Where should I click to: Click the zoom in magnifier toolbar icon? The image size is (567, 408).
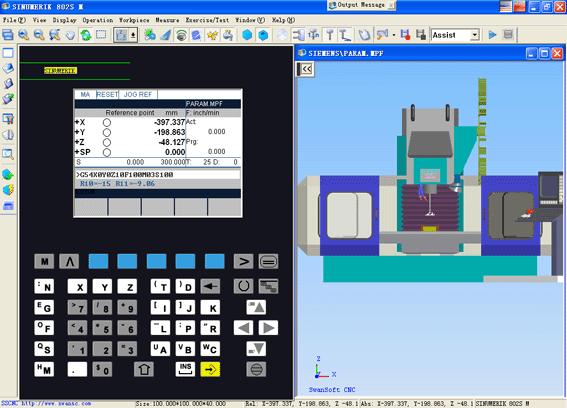click(x=24, y=35)
